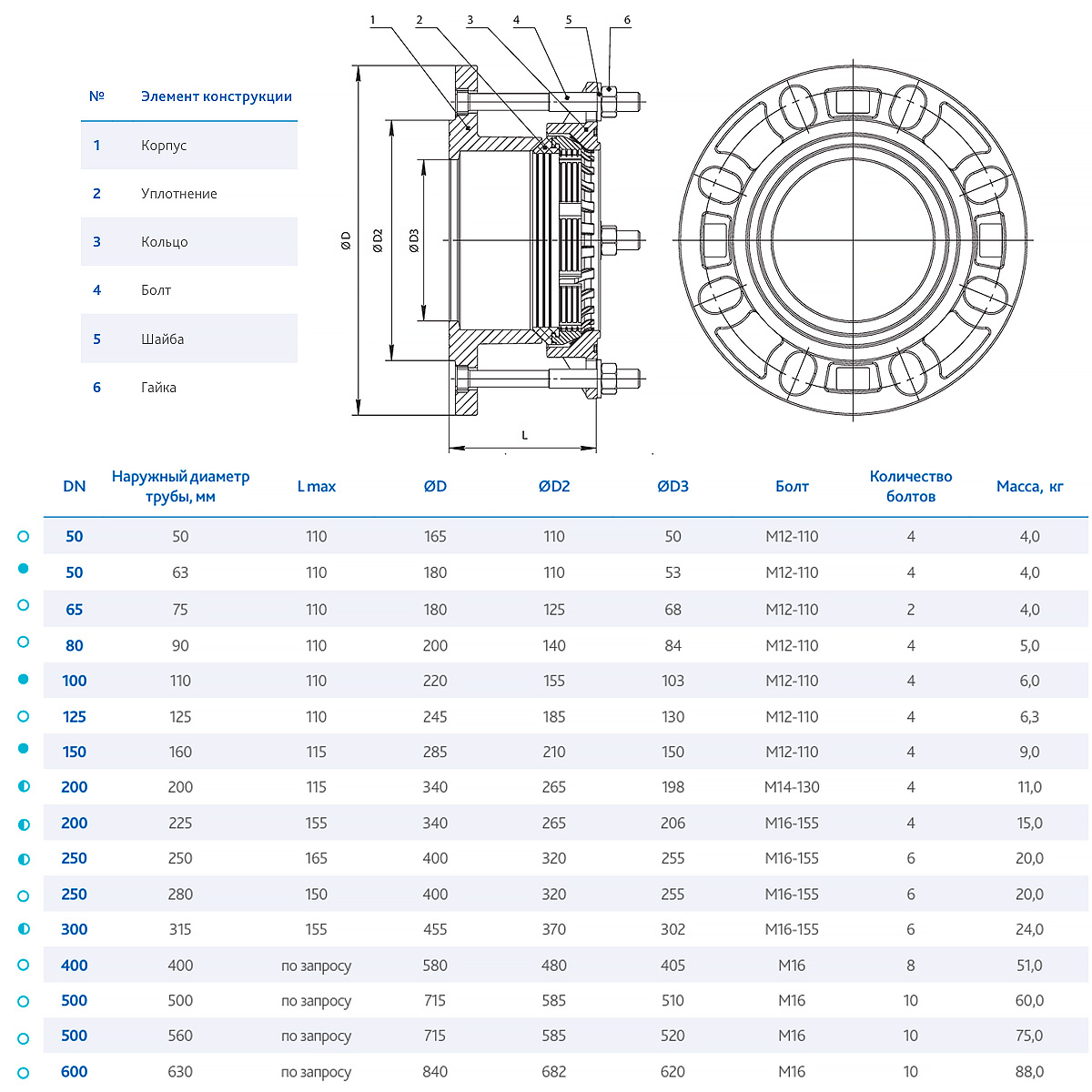Click the empty circle beside DN 80 row
Screen dimensions: 1092x1092
(24, 642)
